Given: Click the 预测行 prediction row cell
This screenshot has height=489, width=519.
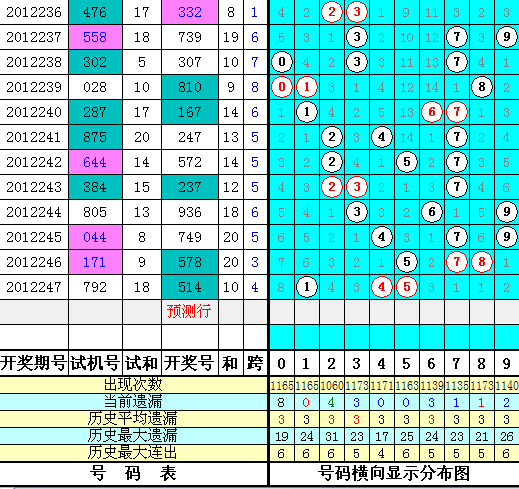Looking at the screenshot, I should click(190, 312).
